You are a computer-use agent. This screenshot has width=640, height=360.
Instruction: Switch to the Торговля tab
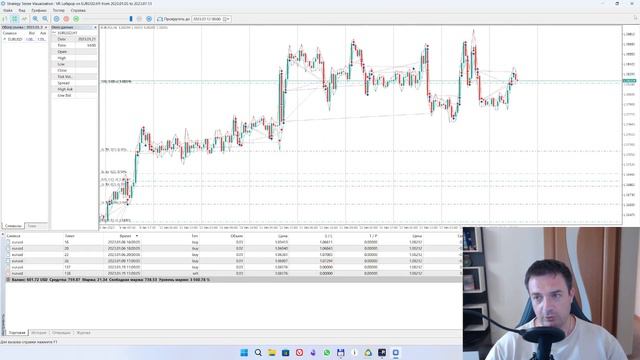(17, 333)
